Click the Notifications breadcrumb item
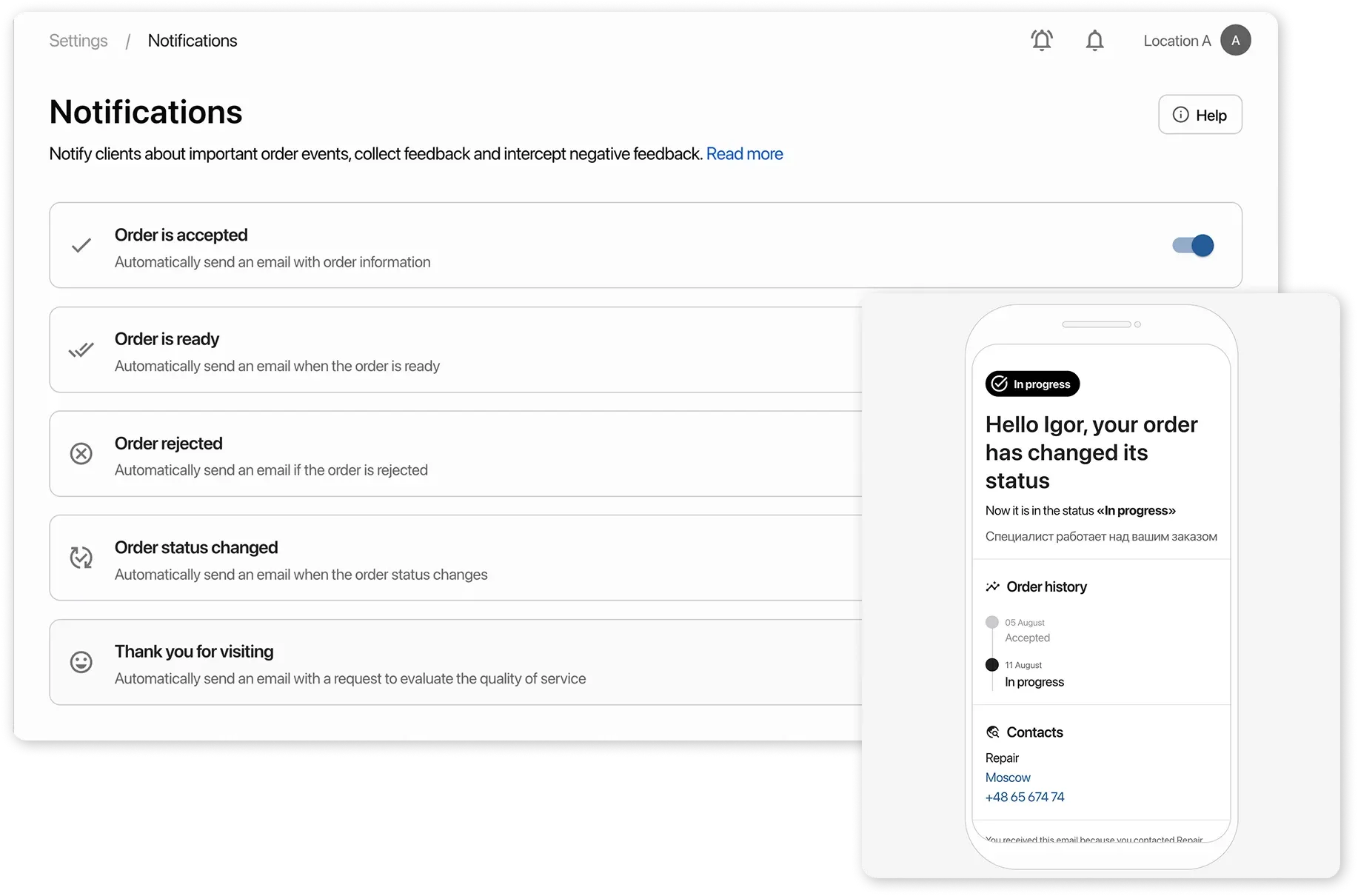The height and width of the screenshot is (896, 1358). [192, 40]
